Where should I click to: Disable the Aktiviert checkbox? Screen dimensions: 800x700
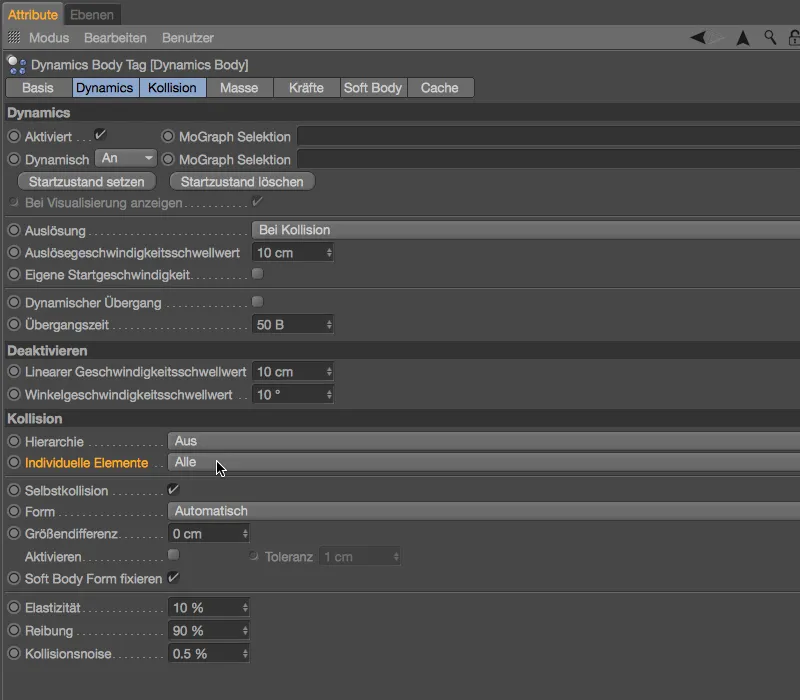coord(100,135)
